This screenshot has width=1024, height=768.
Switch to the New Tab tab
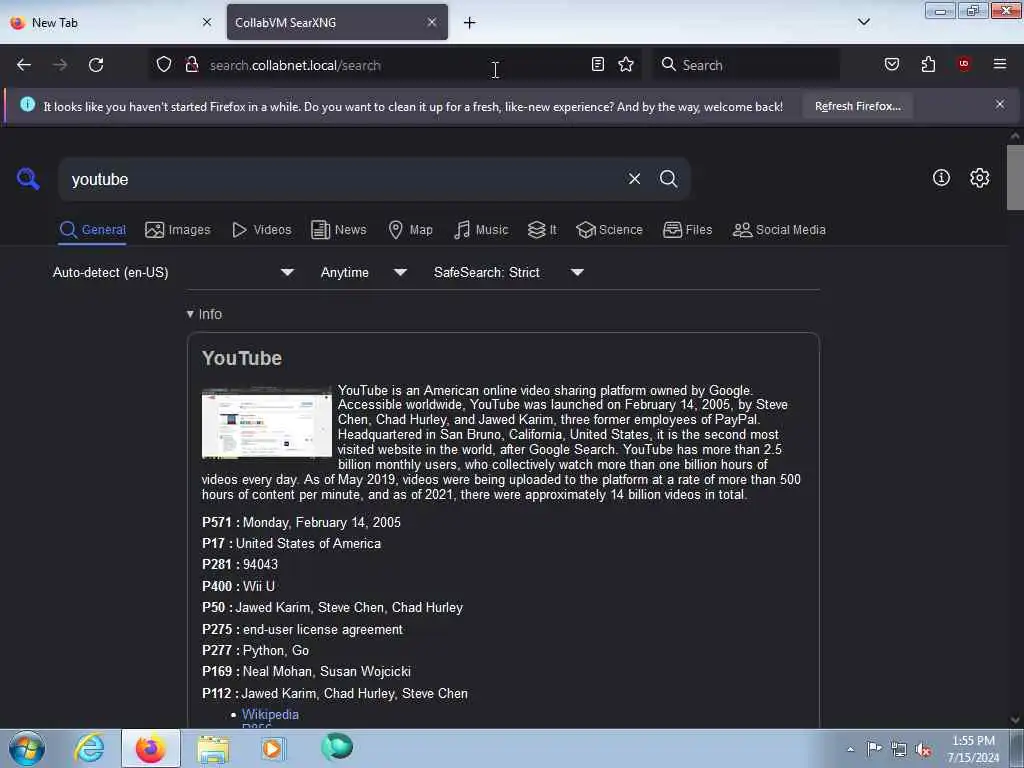pos(112,22)
